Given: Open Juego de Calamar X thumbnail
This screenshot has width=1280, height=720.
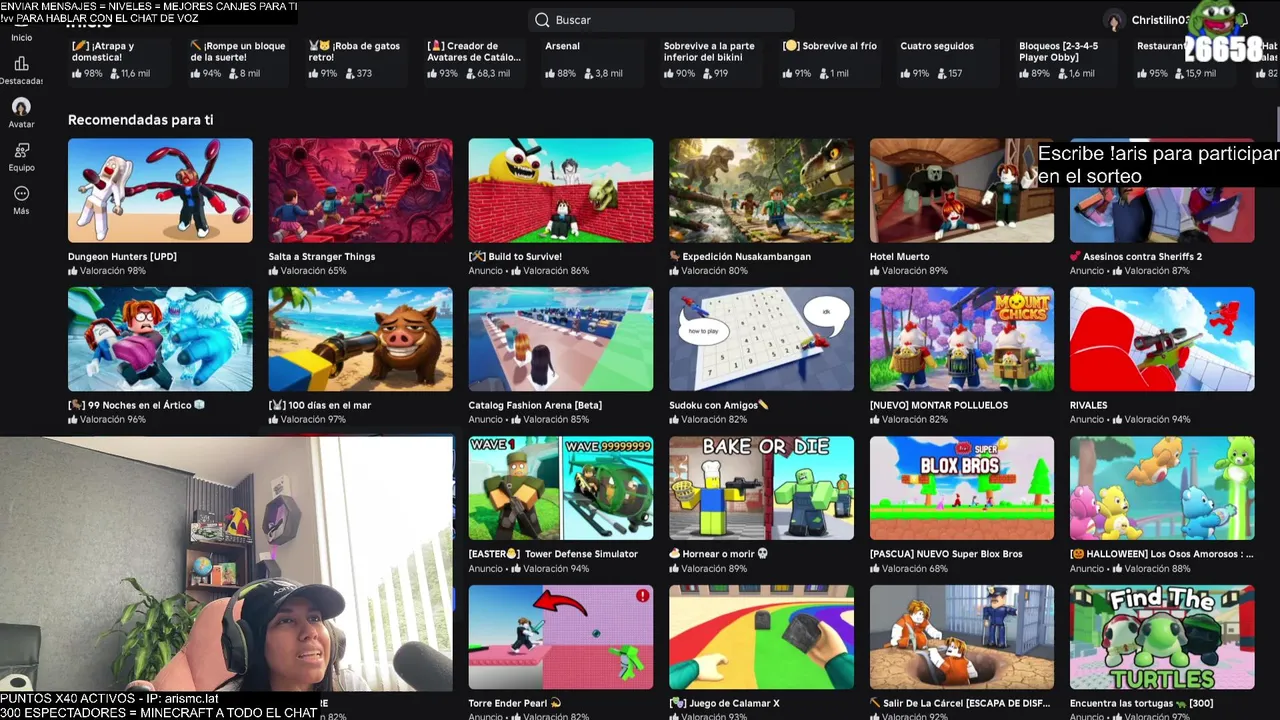Looking at the screenshot, I should coord(761,637).
